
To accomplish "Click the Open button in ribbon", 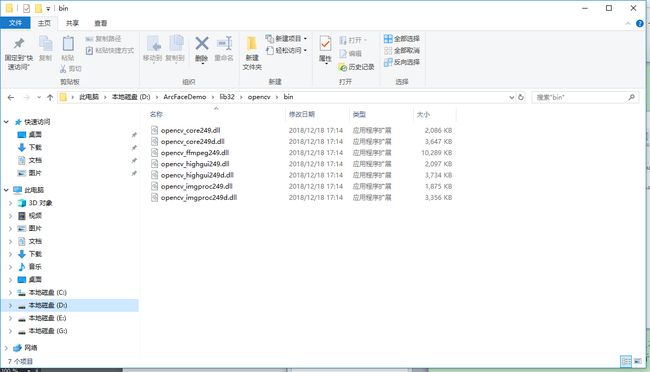I will 353,40.
